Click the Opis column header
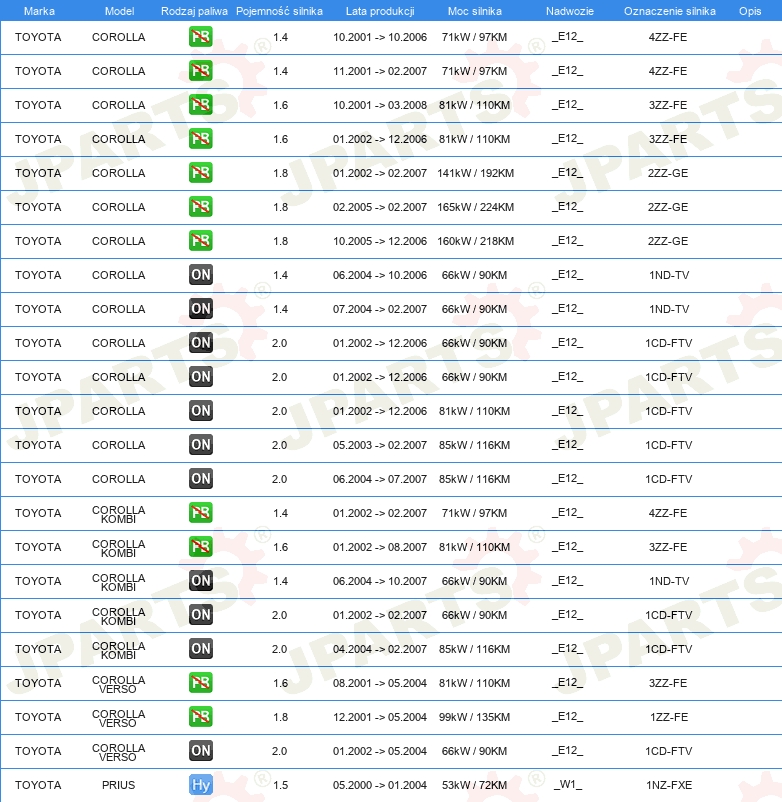This screenshot has width=782, height=802. (749, 11)
